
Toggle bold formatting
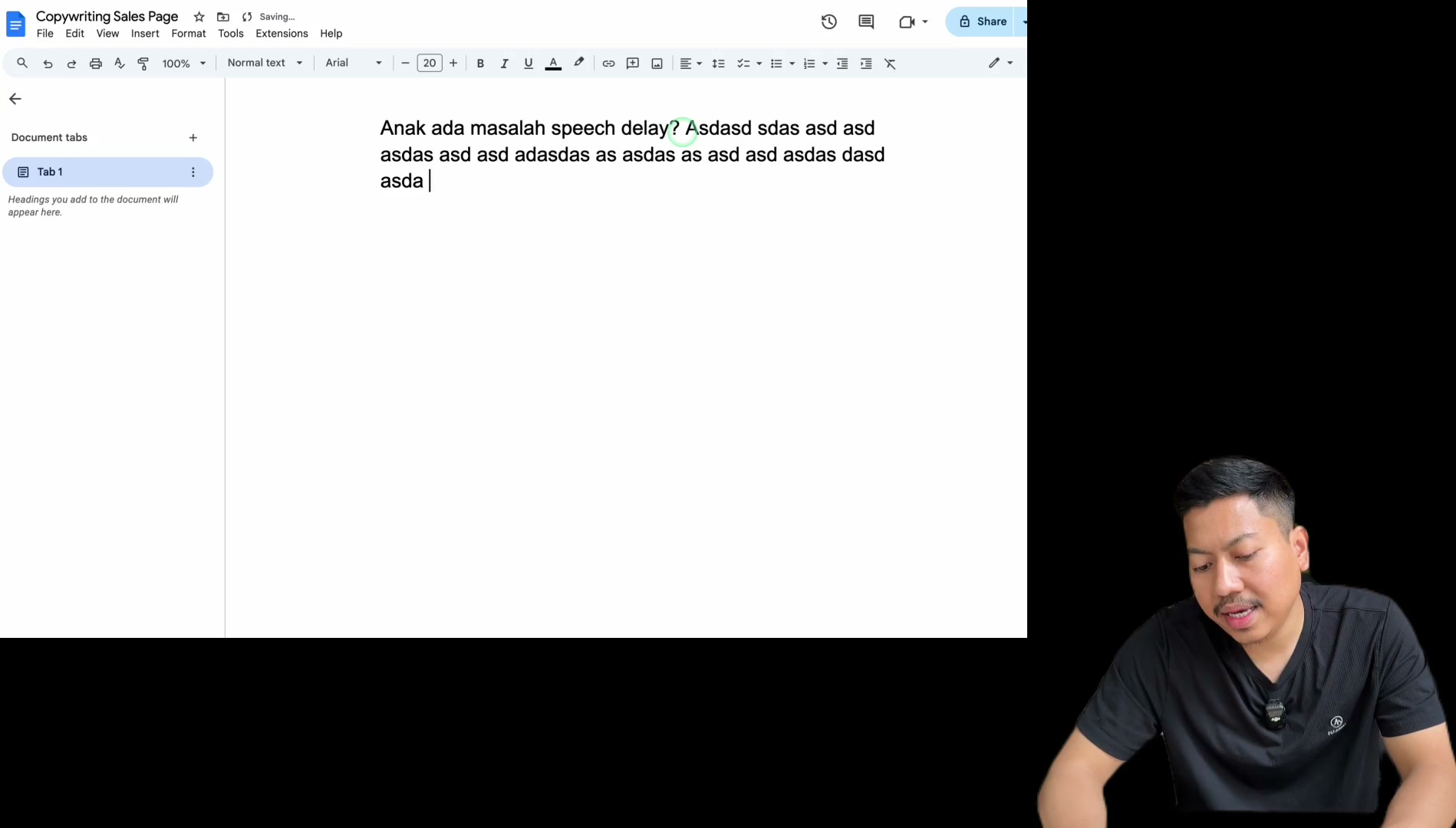tap(480, 64)
